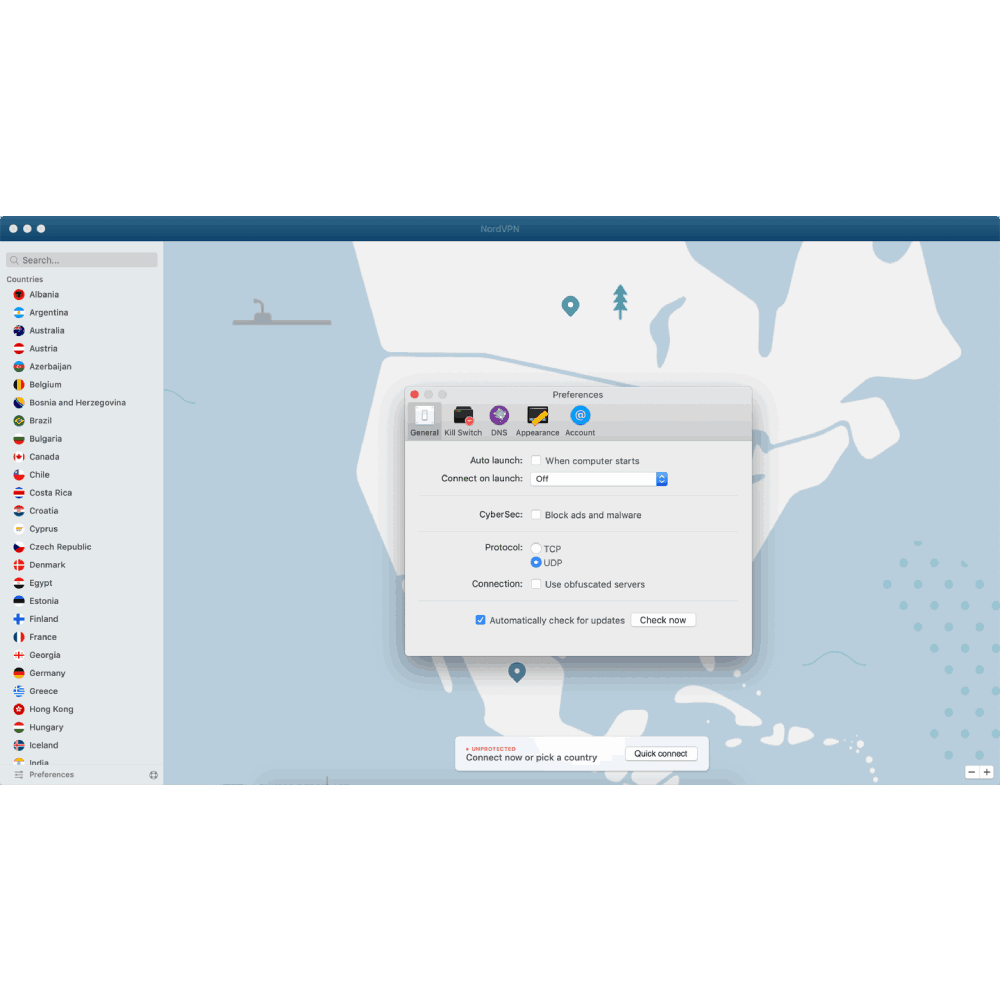The image size is (1000, 1000).
Task: Click the map pin in northern Canada
Action: click(570, 305)
